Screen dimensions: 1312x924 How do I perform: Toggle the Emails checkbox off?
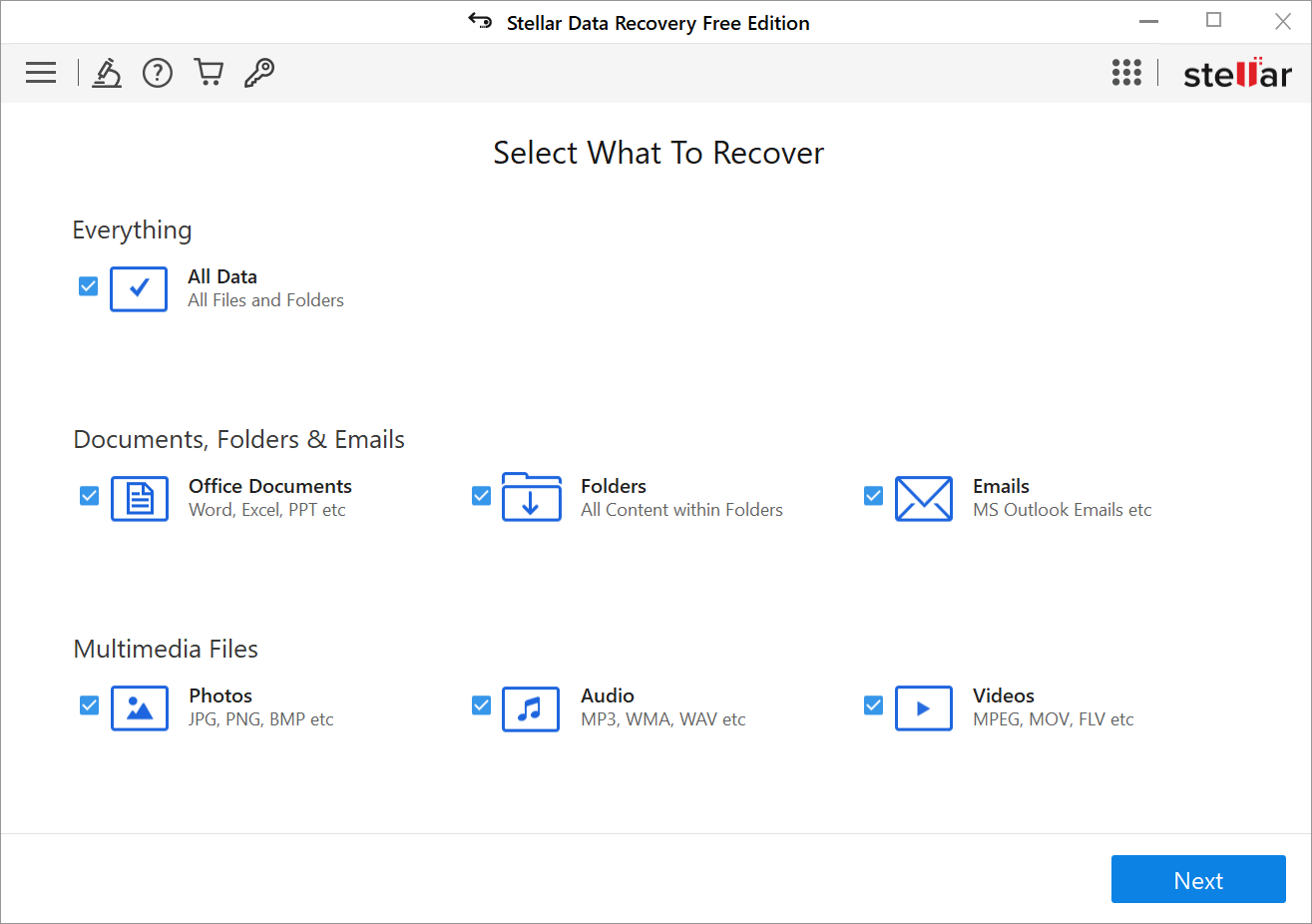tap(873, 496)
